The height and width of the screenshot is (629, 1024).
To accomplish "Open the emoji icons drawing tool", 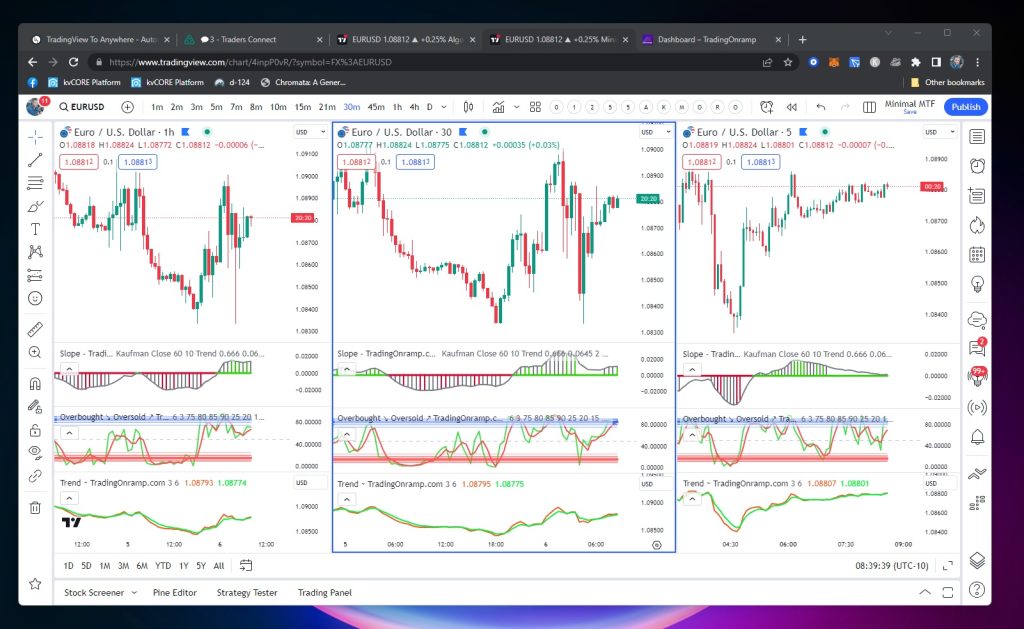I will coord(35,298).
